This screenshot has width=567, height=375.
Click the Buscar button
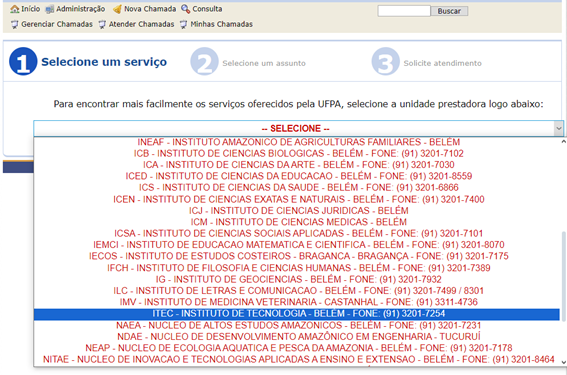point(449,11)
